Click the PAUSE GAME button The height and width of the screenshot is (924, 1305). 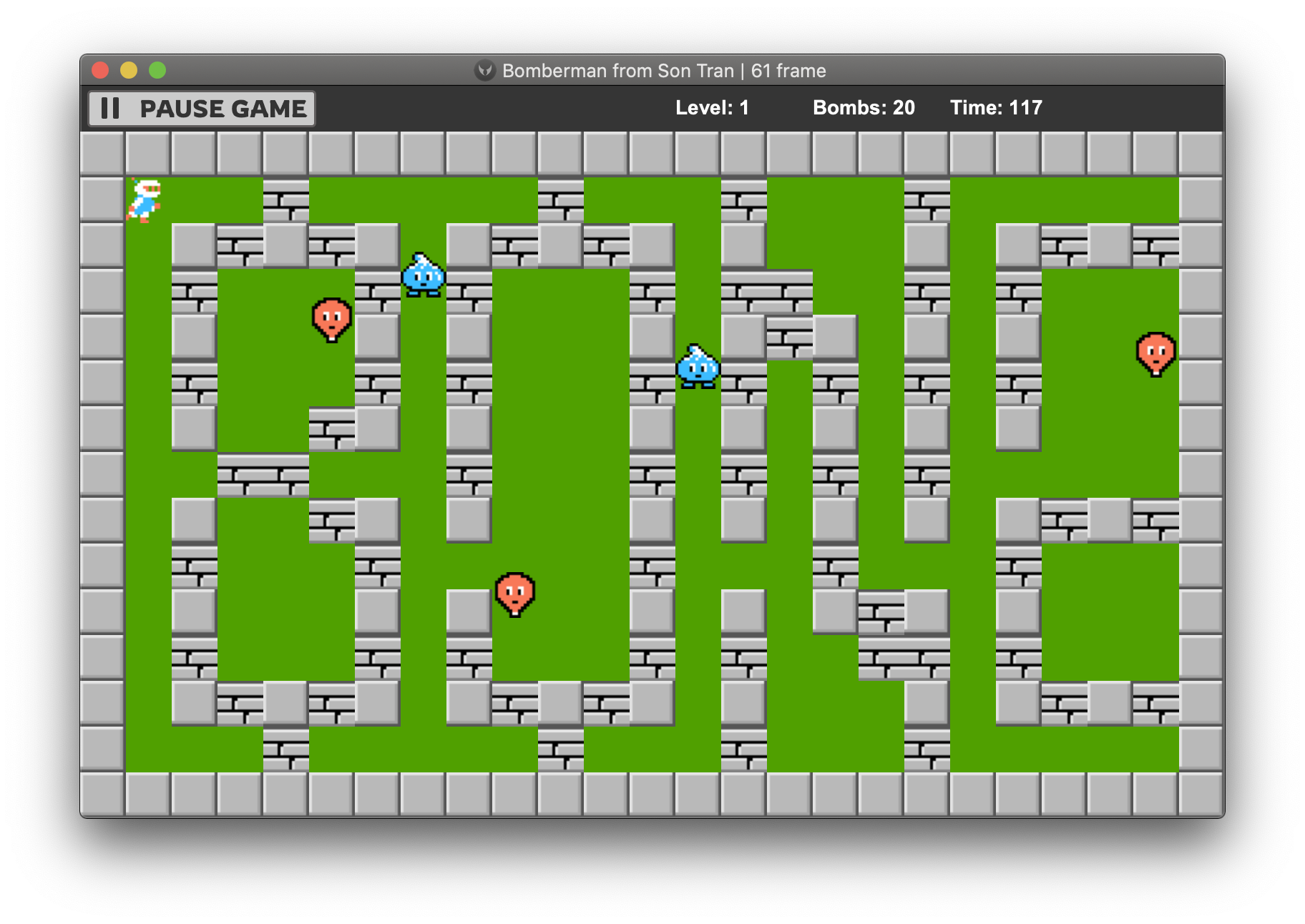click(x=202, y=109)
